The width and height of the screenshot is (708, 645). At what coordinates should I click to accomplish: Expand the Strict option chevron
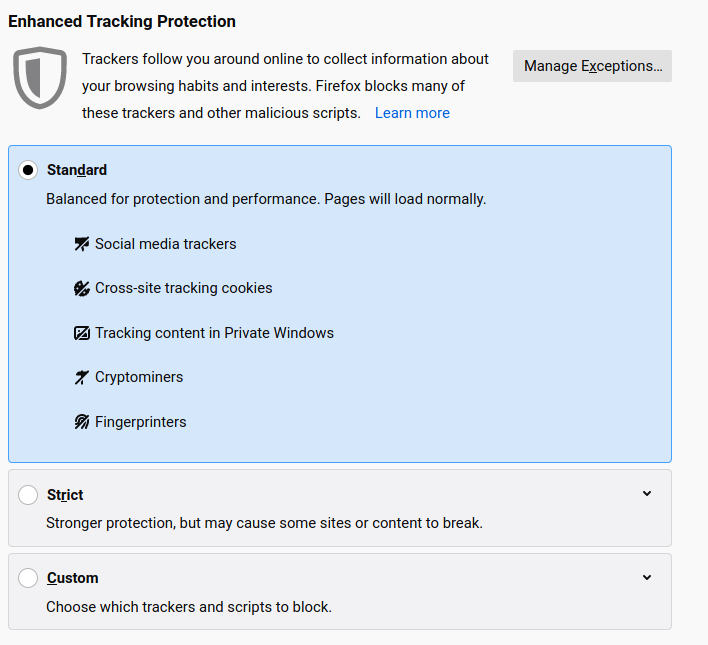tap(647, 494)
